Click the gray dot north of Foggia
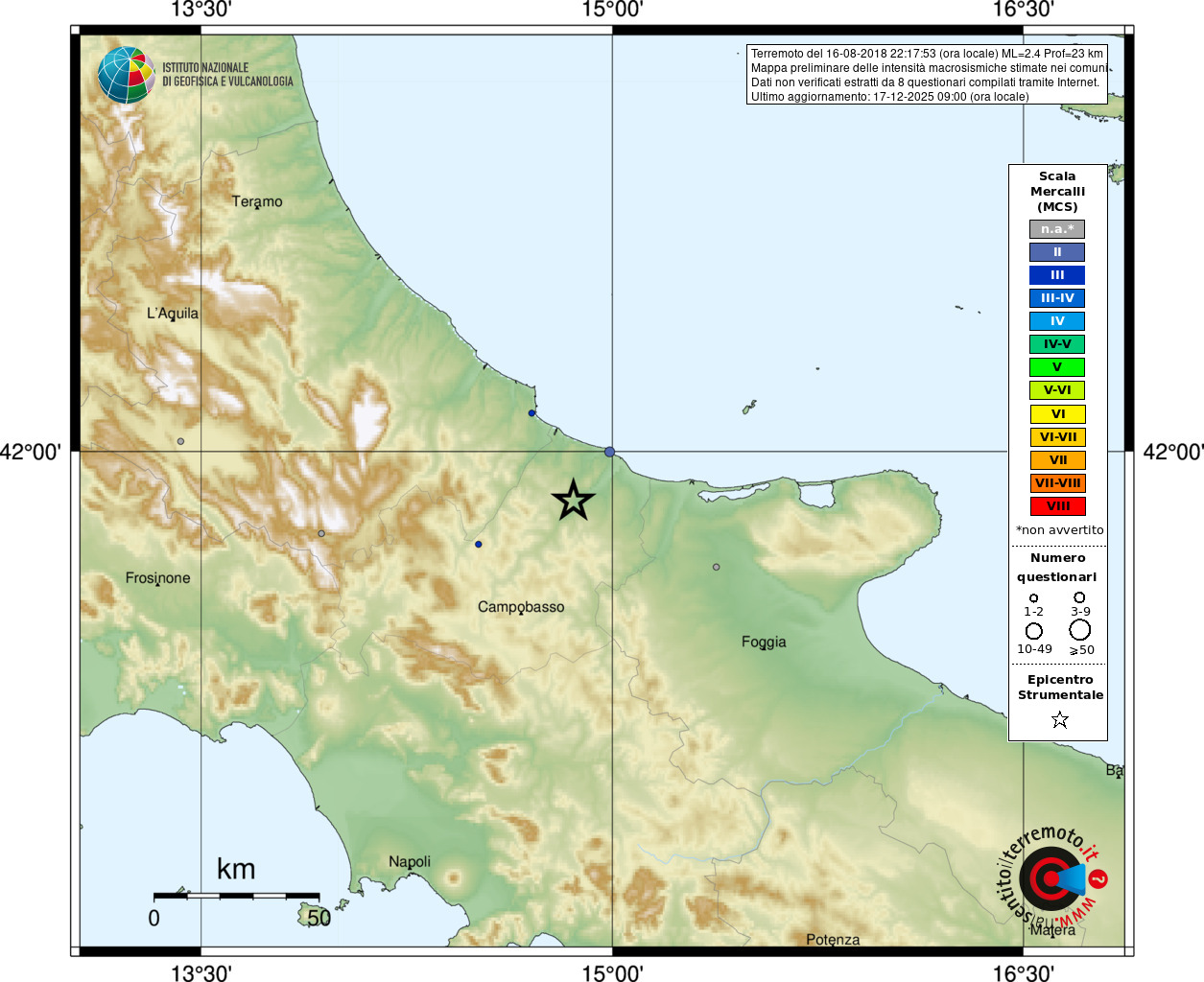The image size is (1204, 982). pos(716,567)
